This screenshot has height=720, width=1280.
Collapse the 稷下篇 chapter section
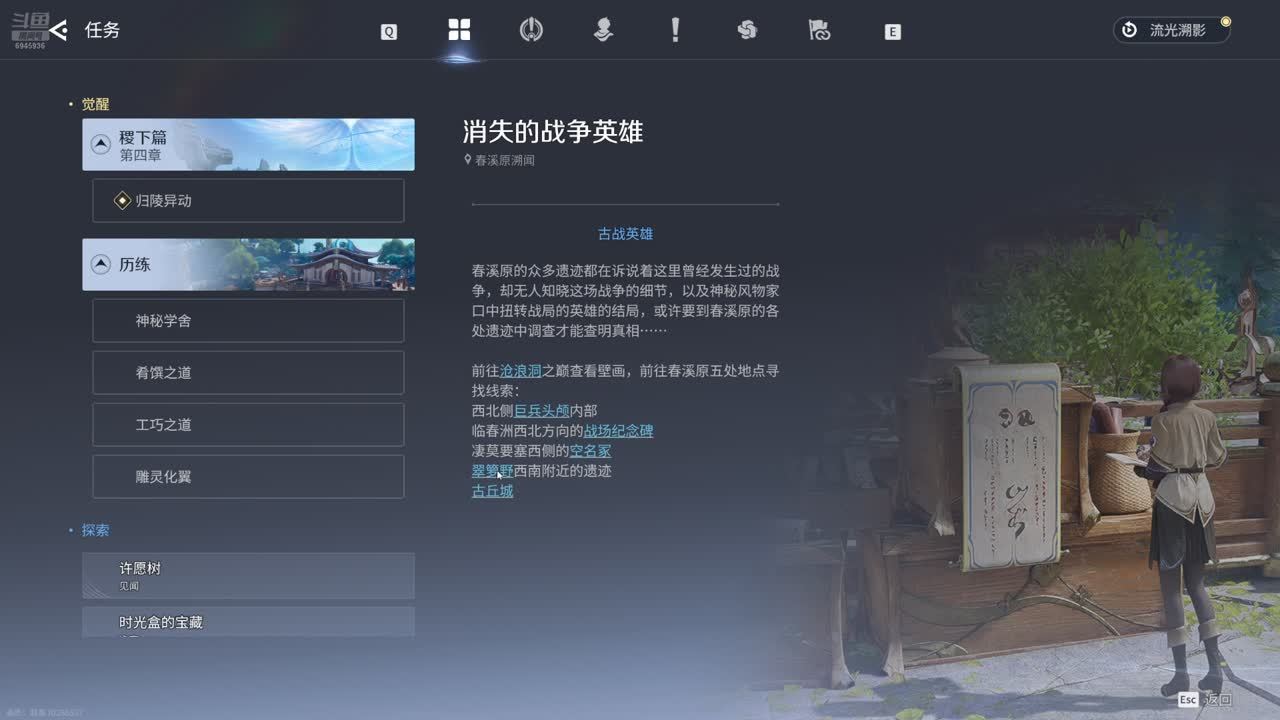click(101, 145)
